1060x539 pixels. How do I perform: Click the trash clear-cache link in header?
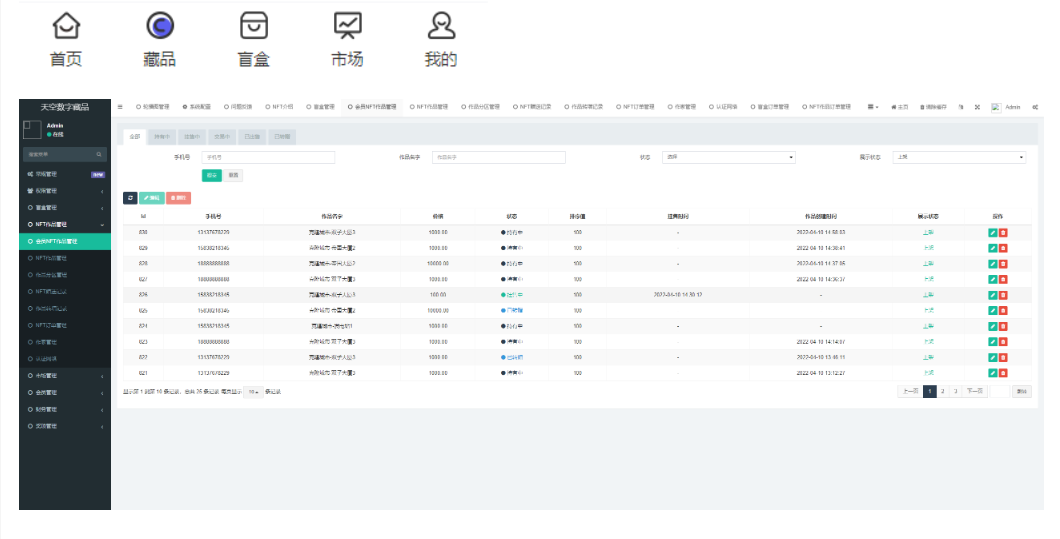coord(933,107)
